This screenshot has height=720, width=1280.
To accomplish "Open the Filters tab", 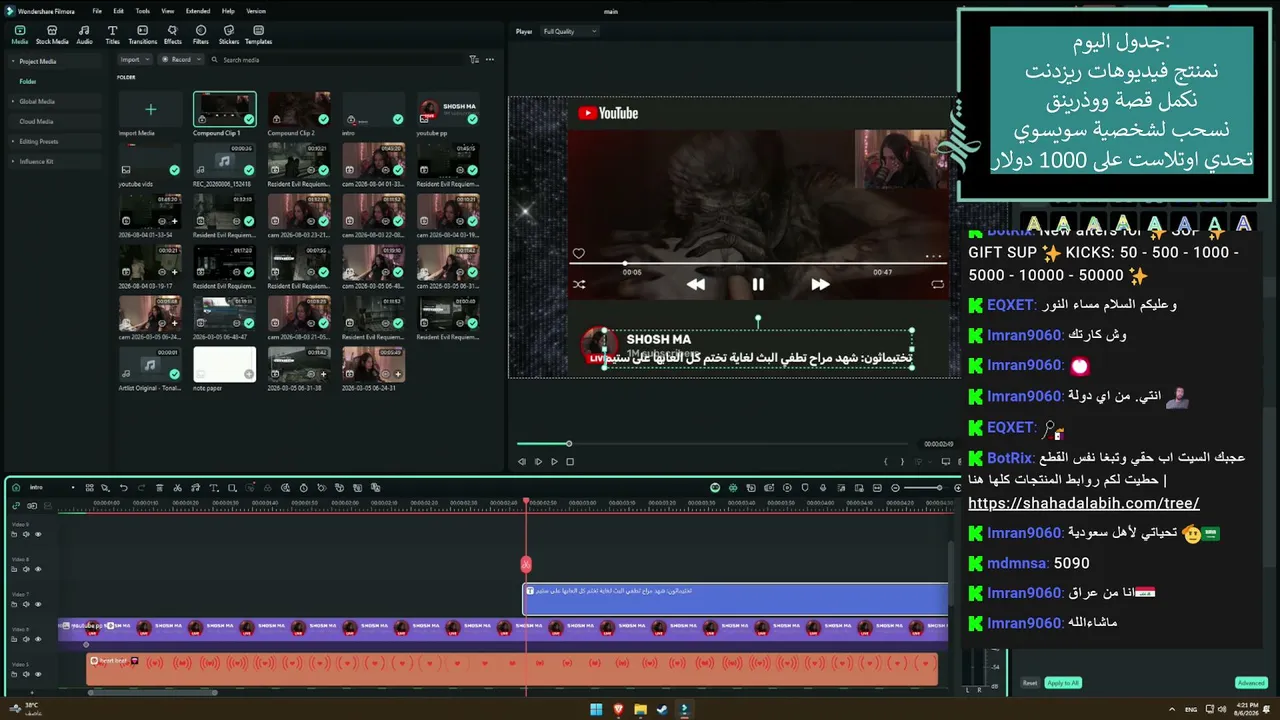I will point(201,35).
